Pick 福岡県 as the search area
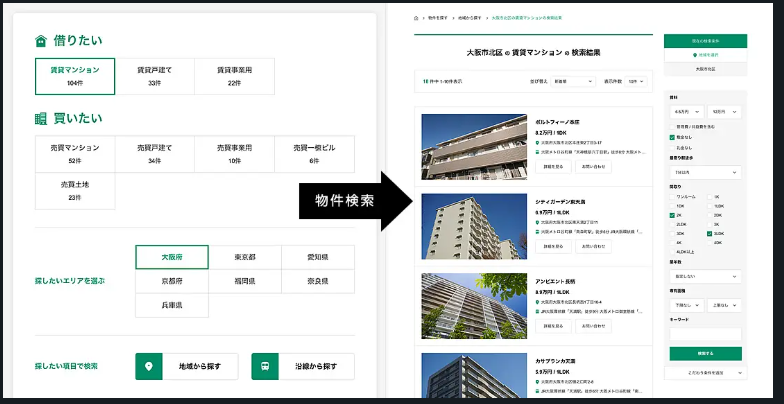The width and height of the screenshot is (784, 404). click(245, 281)
